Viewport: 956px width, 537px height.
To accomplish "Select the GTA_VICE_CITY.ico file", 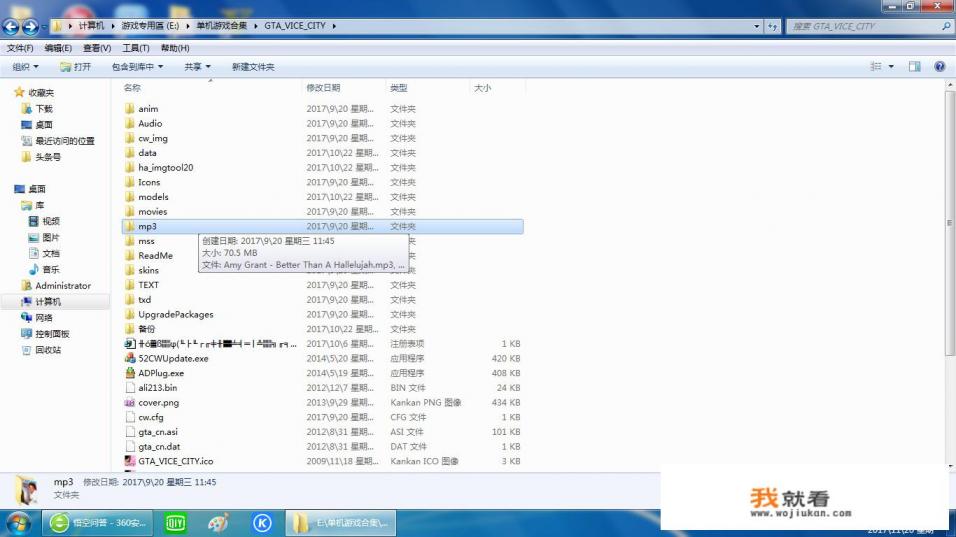I will 175,461.
